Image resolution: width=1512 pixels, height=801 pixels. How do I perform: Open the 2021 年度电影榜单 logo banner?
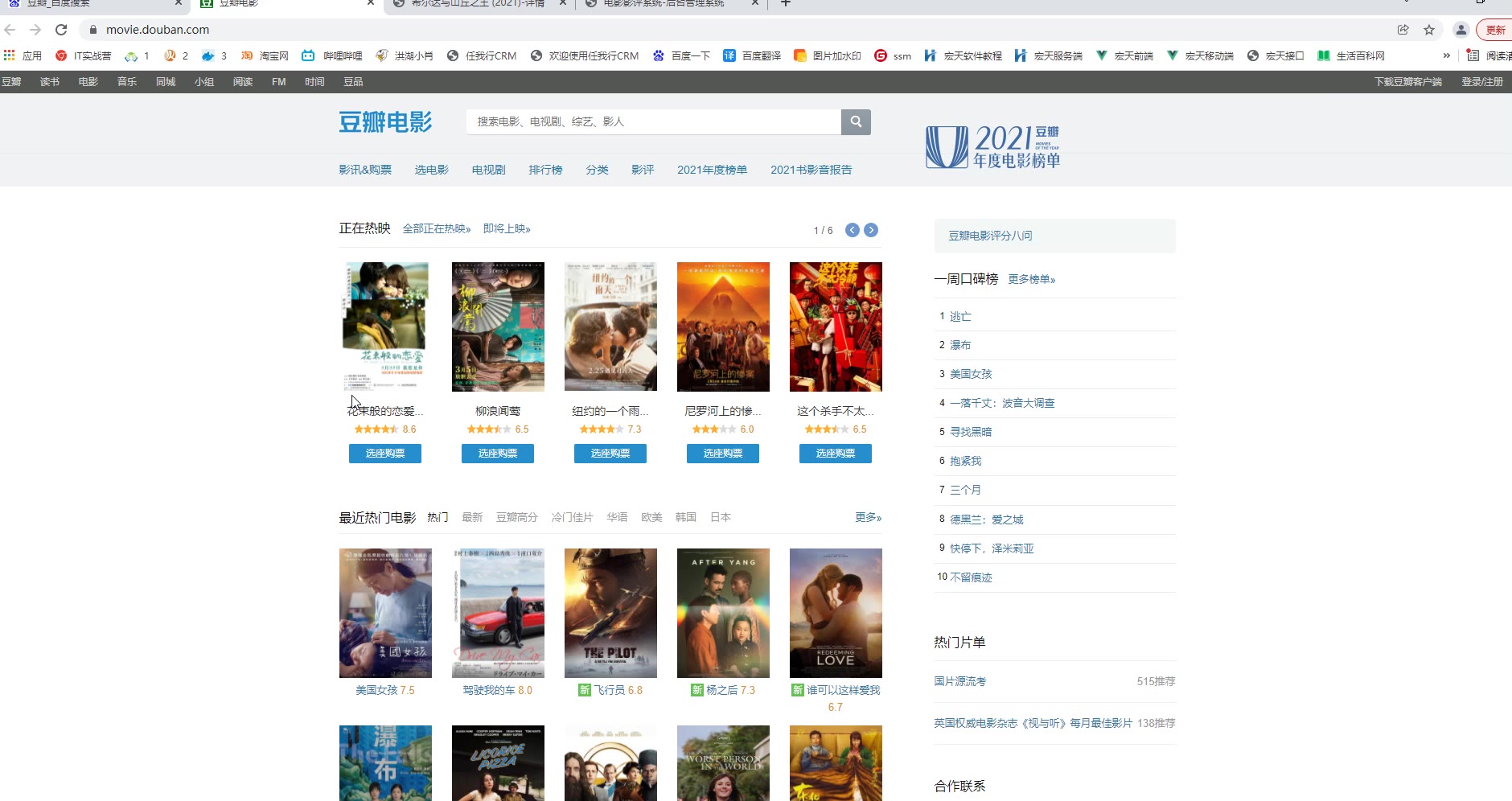[x=992, y=146]
